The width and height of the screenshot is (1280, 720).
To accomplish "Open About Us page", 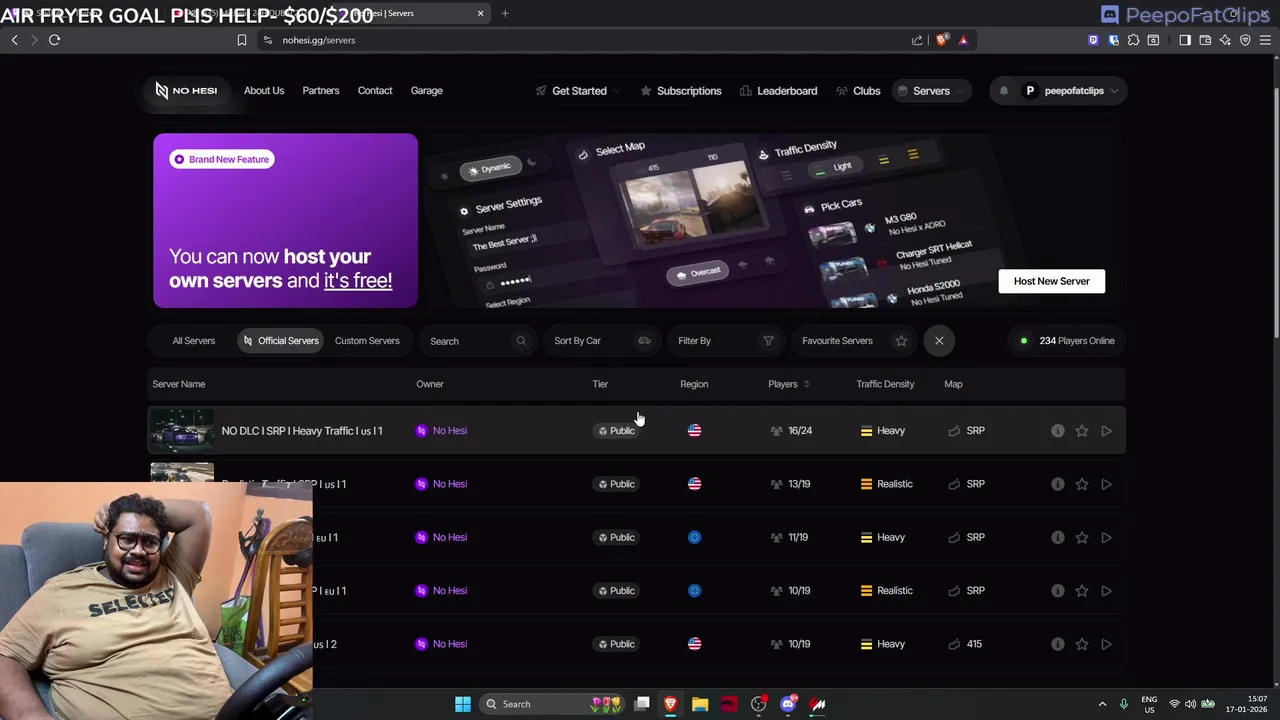I will point(264,91).
